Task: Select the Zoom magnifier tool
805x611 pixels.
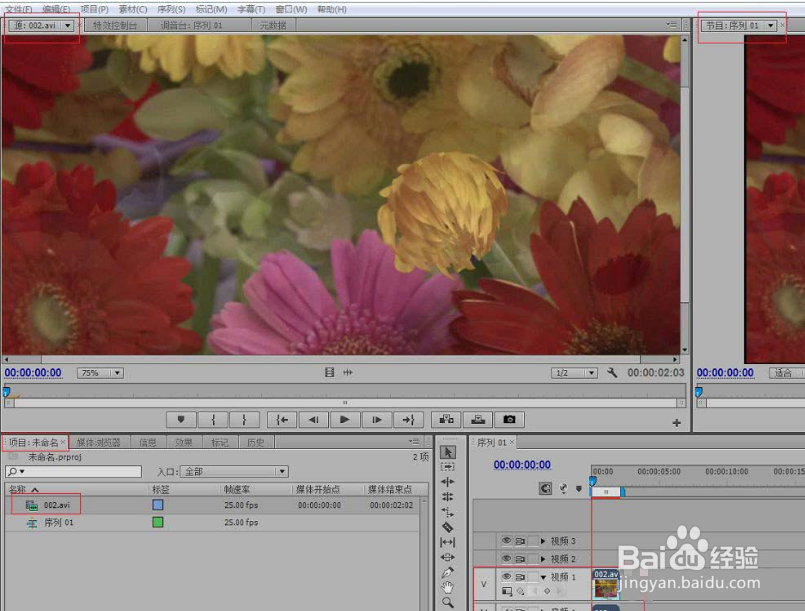Action: (x=448, y=602)
